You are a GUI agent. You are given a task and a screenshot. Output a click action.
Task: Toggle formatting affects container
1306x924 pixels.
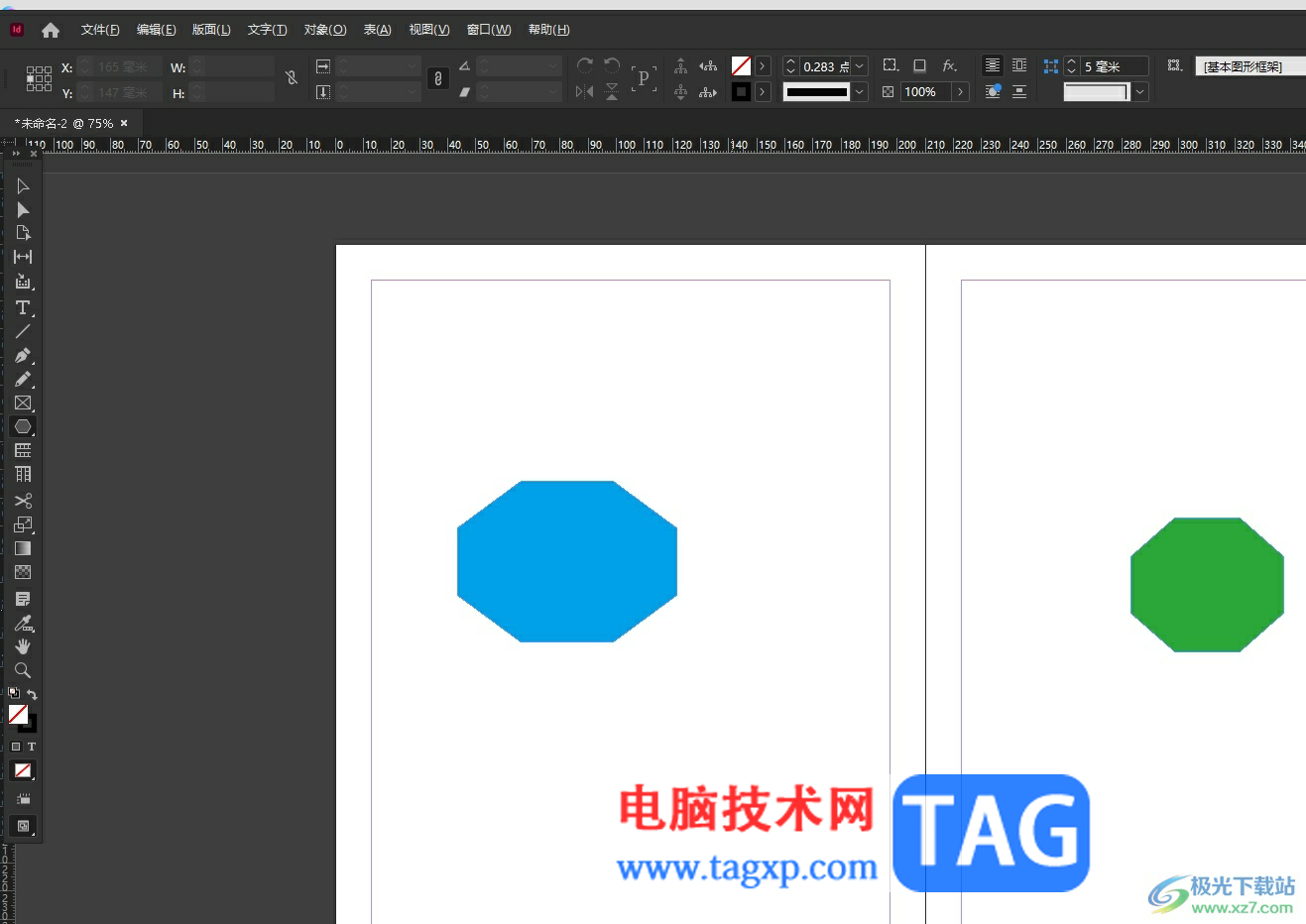[x=15, y=747]
